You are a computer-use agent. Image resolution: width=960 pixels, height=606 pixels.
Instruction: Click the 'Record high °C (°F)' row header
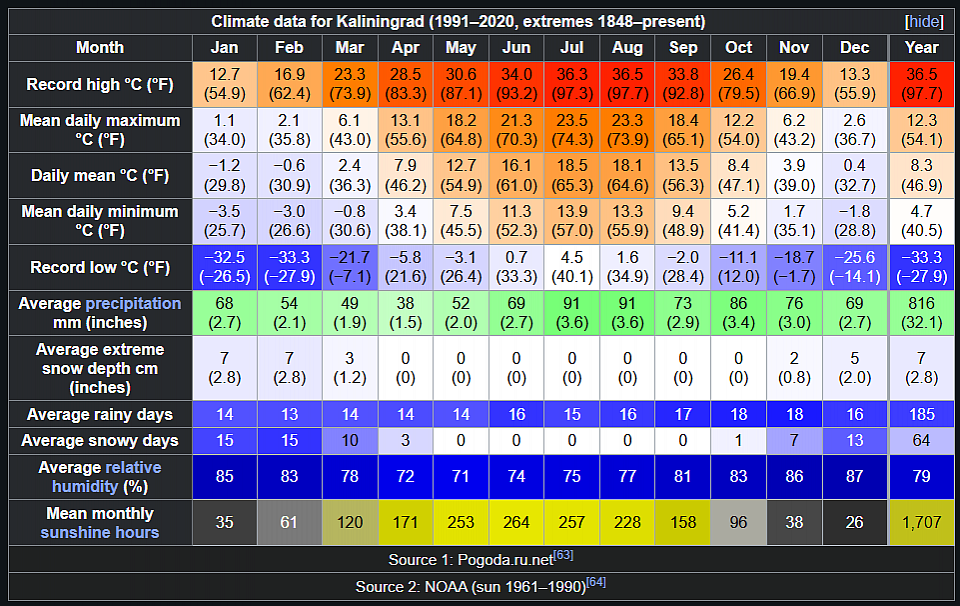click(x=100, y=84)
